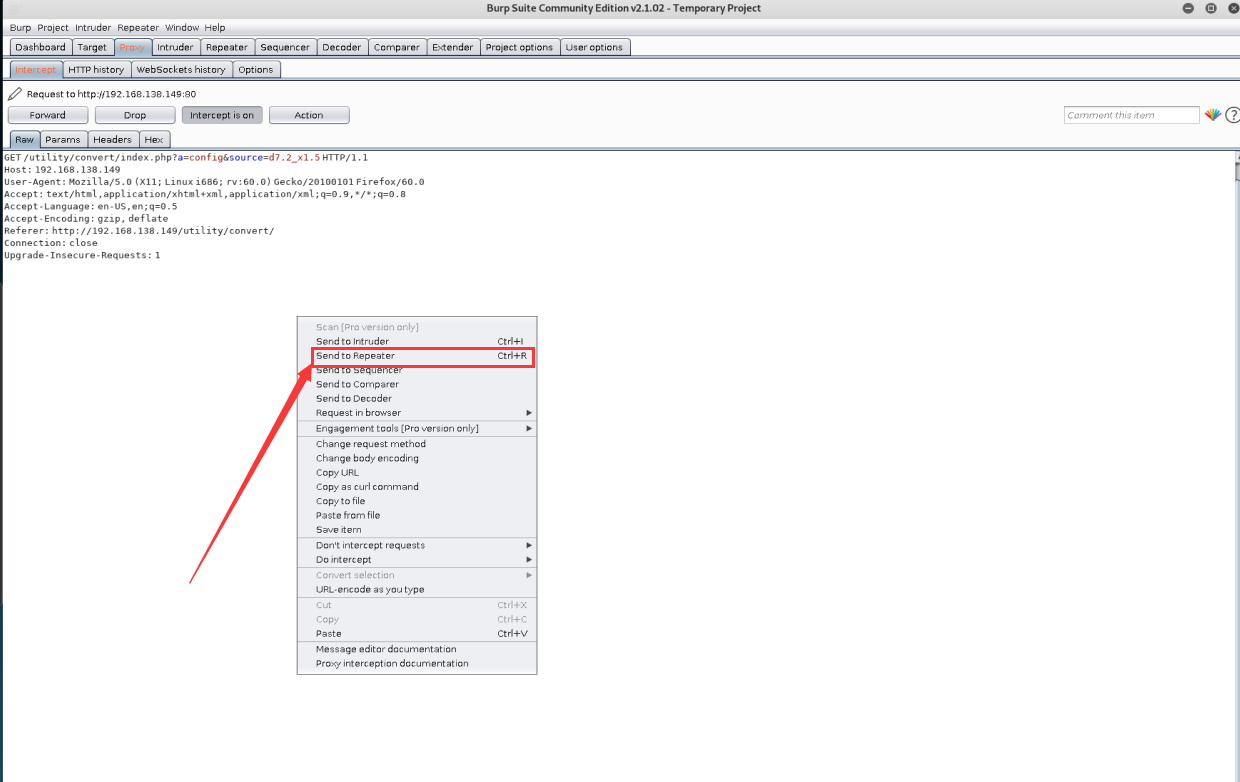Open Message editor documentation

(417, 650)
